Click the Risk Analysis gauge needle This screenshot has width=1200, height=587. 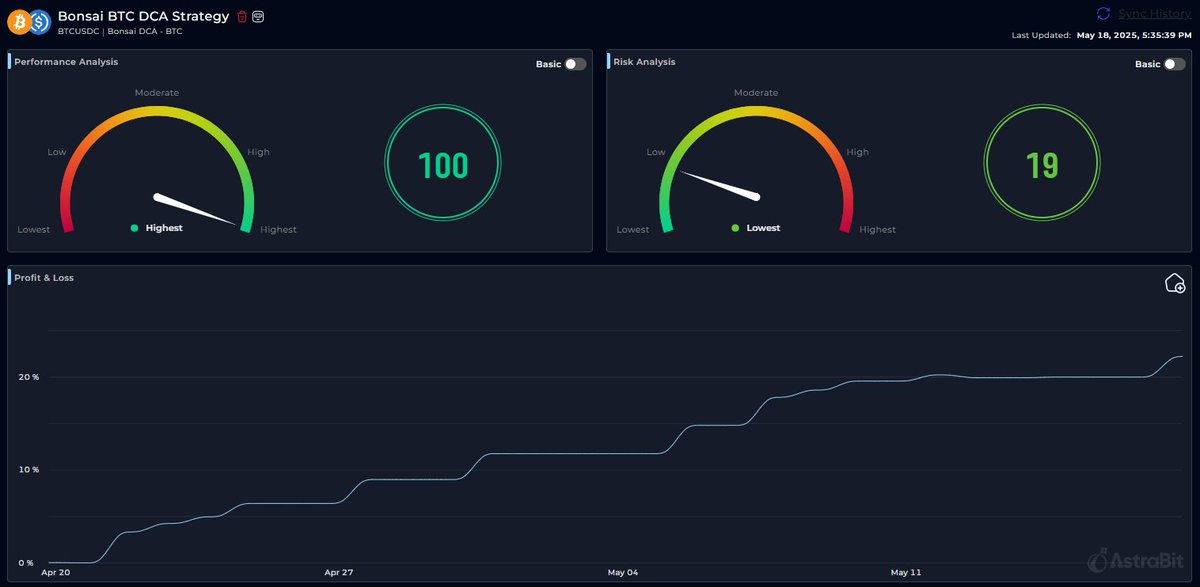point(719,185)
